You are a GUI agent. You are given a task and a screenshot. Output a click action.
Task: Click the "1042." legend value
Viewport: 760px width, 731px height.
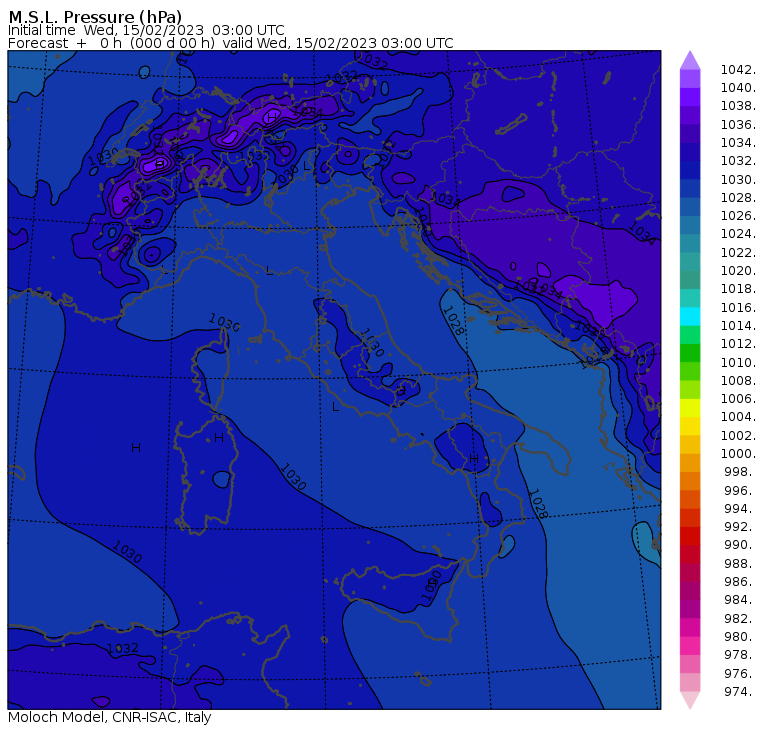click(x=738, y=70)
